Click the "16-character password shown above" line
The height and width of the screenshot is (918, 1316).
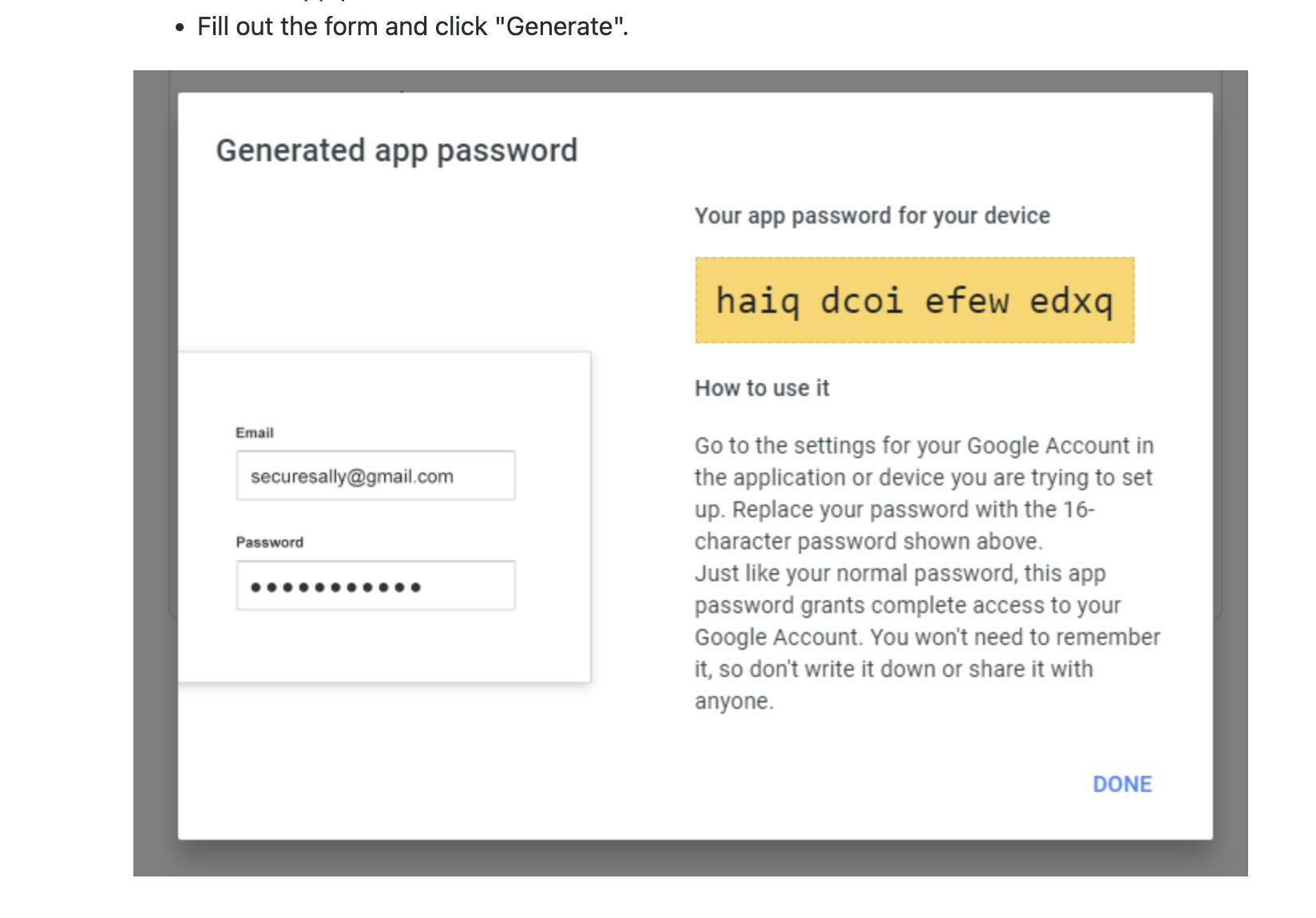[x=868, y=541]
